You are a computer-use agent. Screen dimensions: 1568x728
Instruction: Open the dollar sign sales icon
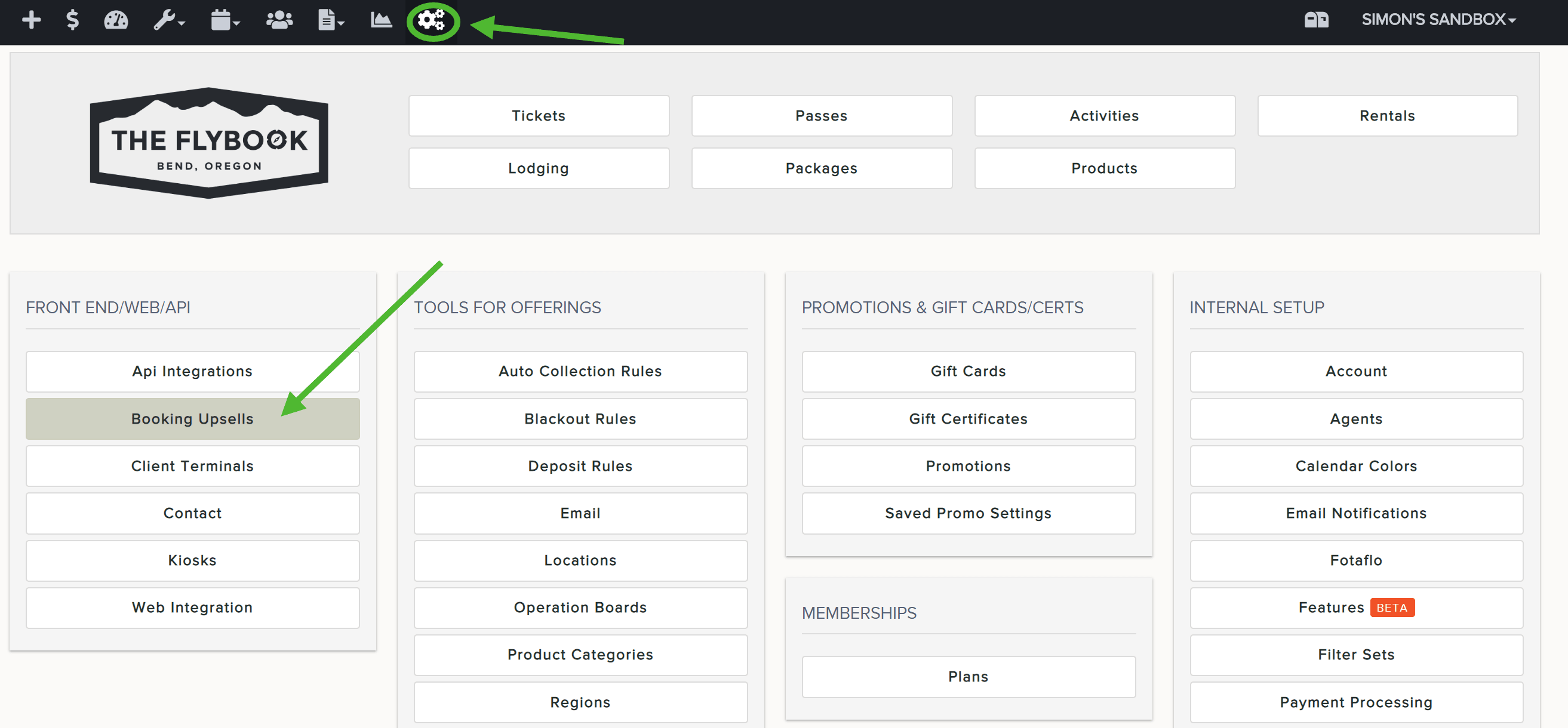tap(72, 20)
